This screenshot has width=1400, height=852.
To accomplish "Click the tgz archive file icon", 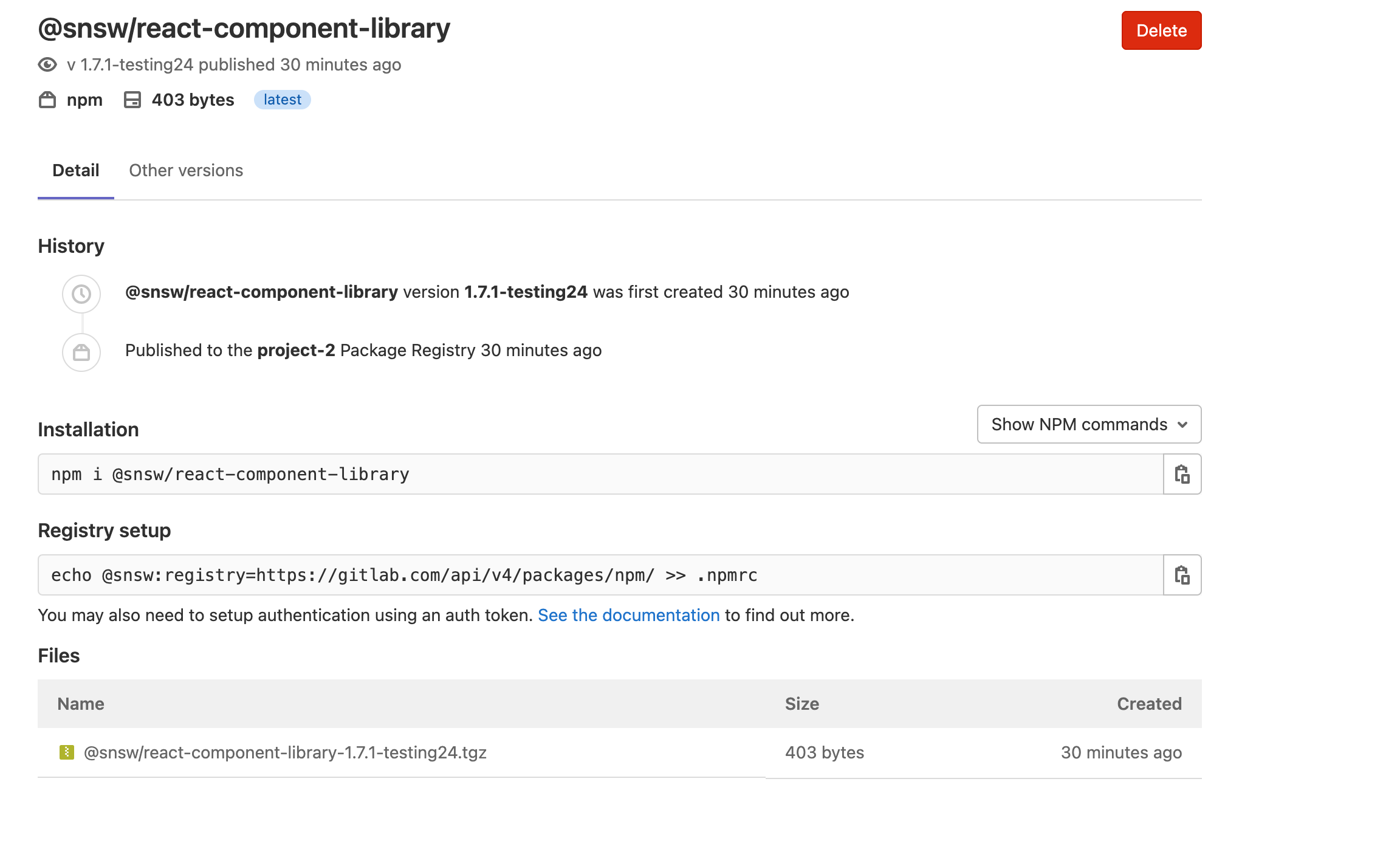I will [x=67, y=752].
